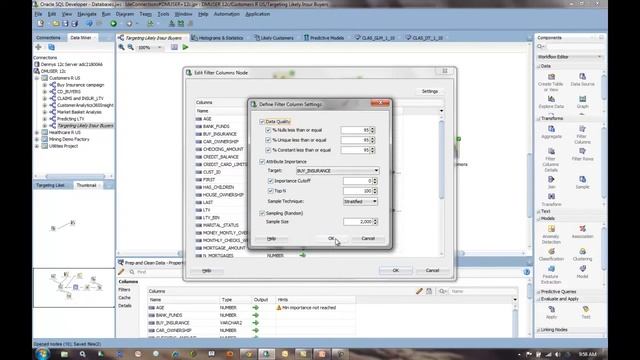This screenshot has height=360, width=640.
Task: Select the Explore Data component
Action: click(x=551, y=102)
